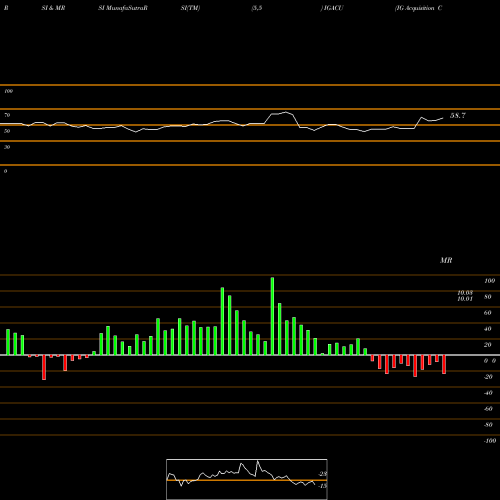
Task: Select the RSI 50 level label
Action: (x=7, y=131)
